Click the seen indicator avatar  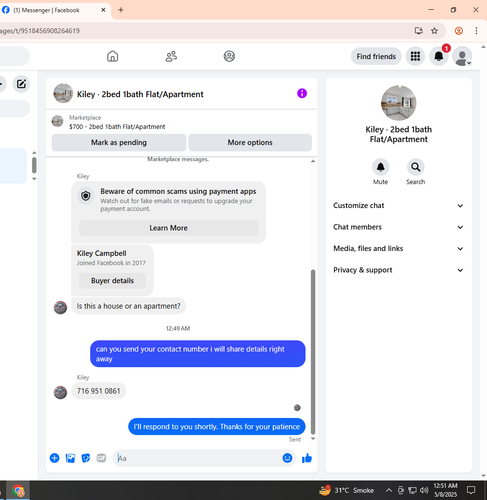pyautogui.click(x=297, y=407)
